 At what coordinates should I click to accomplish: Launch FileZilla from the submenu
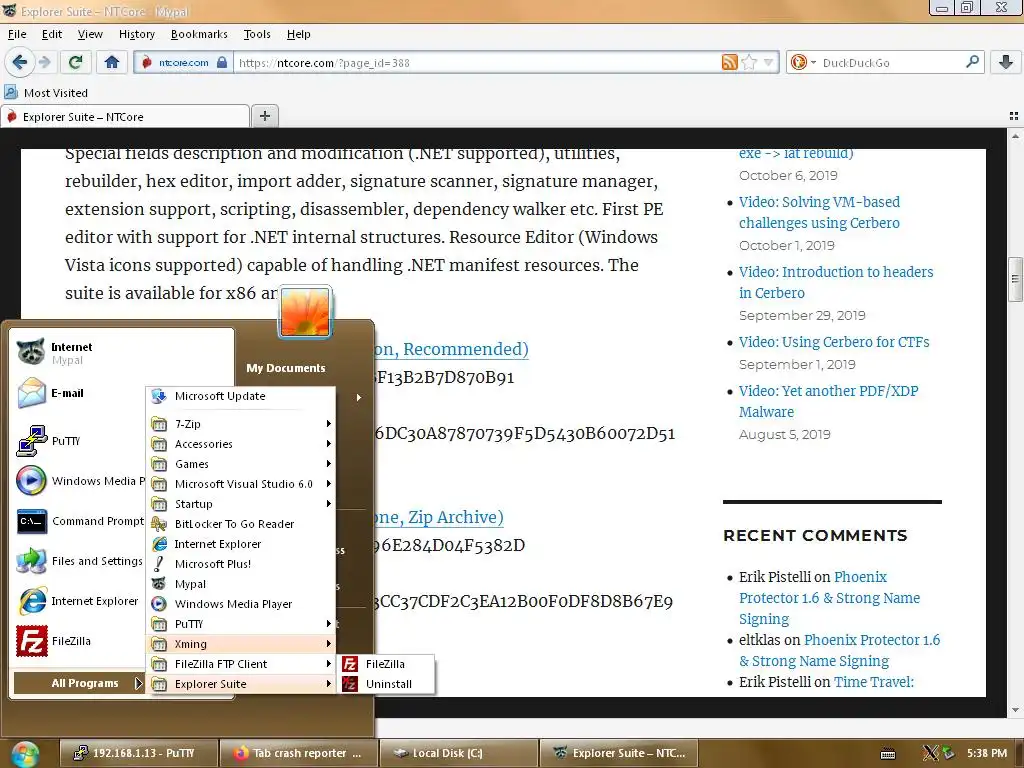[x=385, y=664]
